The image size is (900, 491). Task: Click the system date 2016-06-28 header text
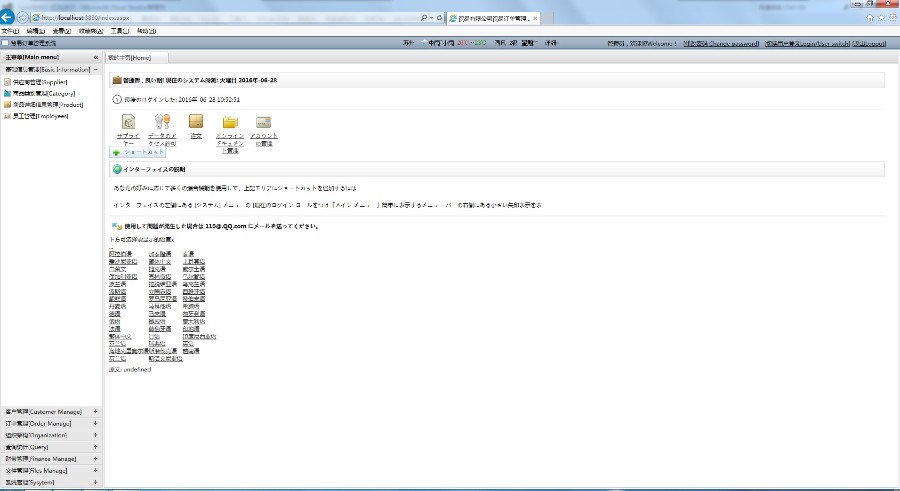[x=260, y=80]
